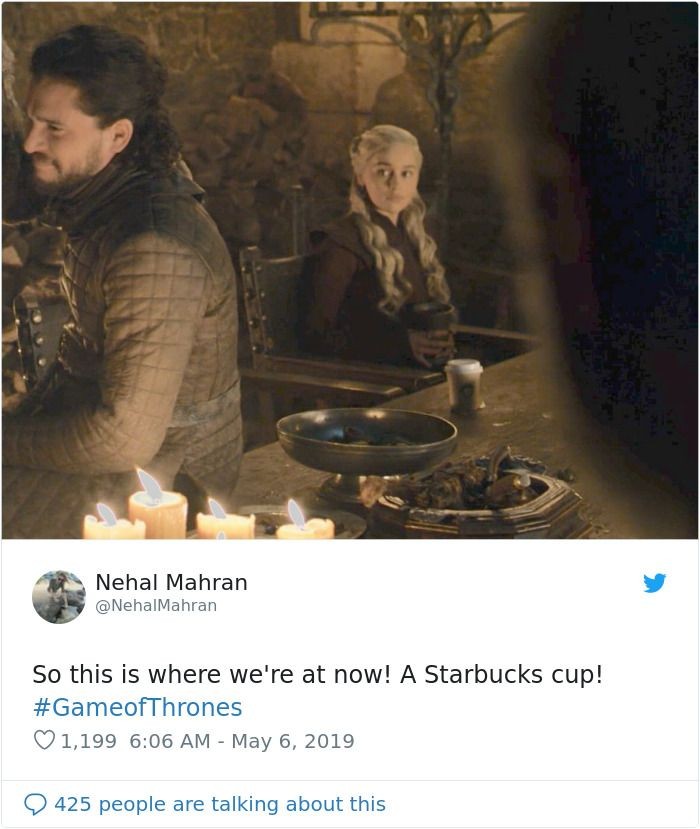Click the speech bubble reply icon
Viewport: 700px width, 829px height.
(x=35, y=805)
